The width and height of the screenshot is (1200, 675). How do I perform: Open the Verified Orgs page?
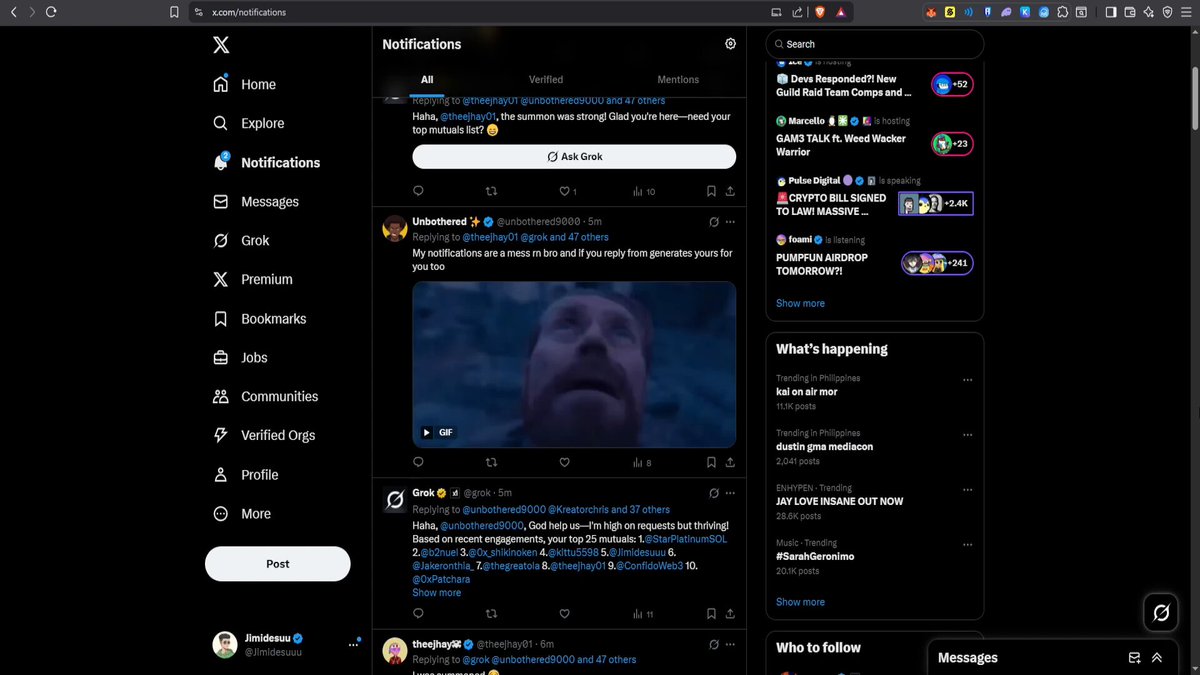click(264, 436)
